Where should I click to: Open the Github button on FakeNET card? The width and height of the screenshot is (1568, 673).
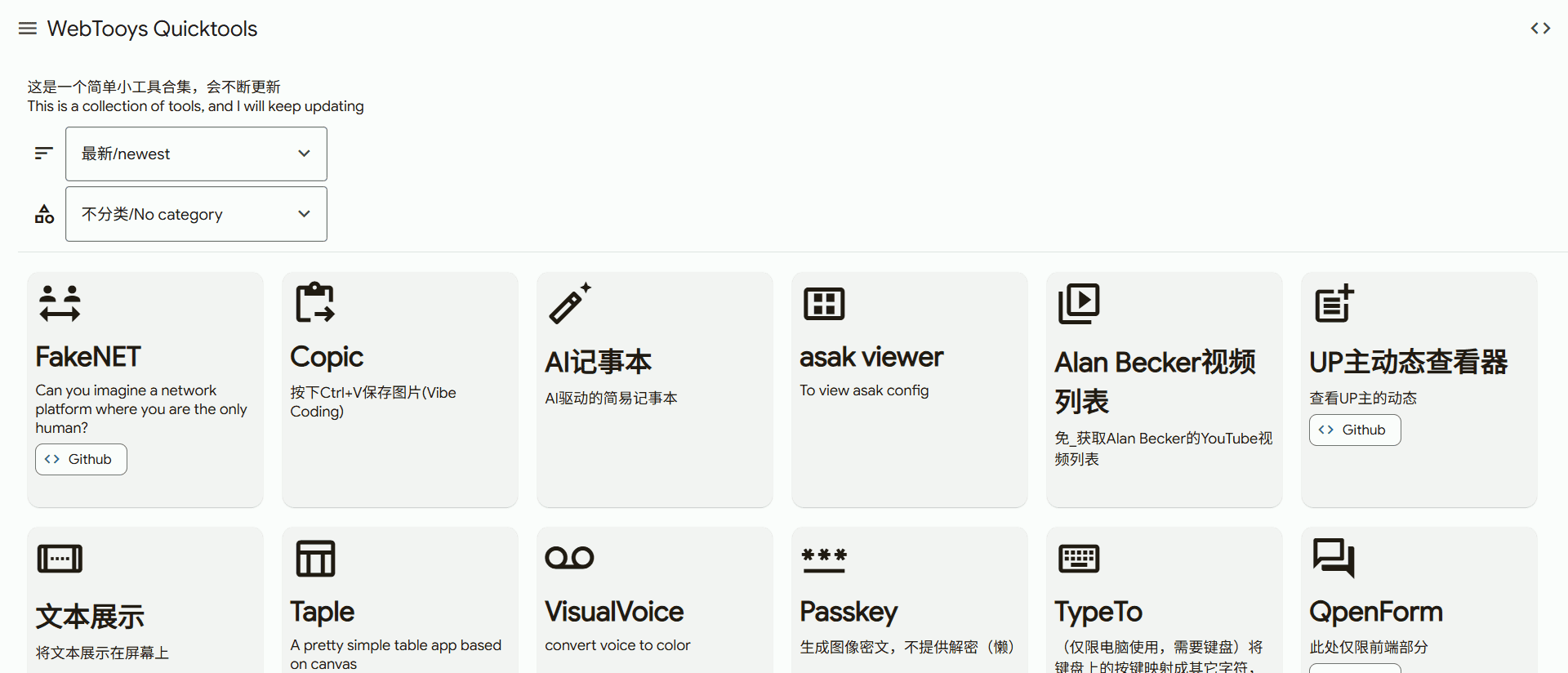(x=81, y=459)
